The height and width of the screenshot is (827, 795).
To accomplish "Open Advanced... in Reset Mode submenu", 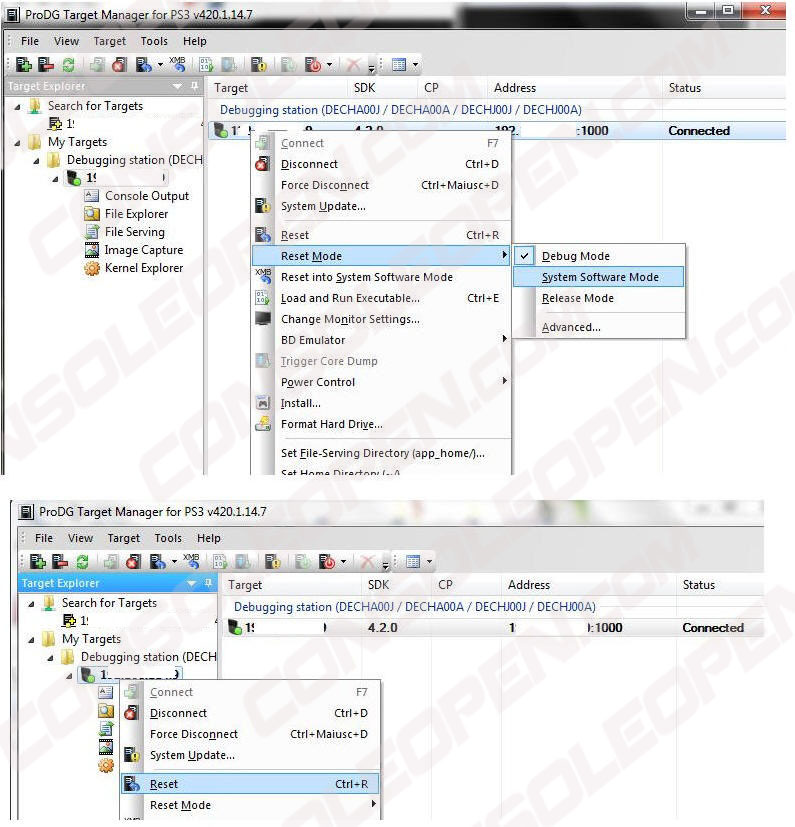I will click(x=598, y=327).
